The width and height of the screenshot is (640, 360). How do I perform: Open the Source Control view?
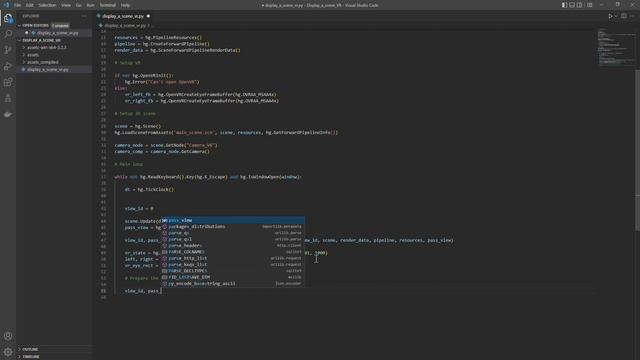8,50
